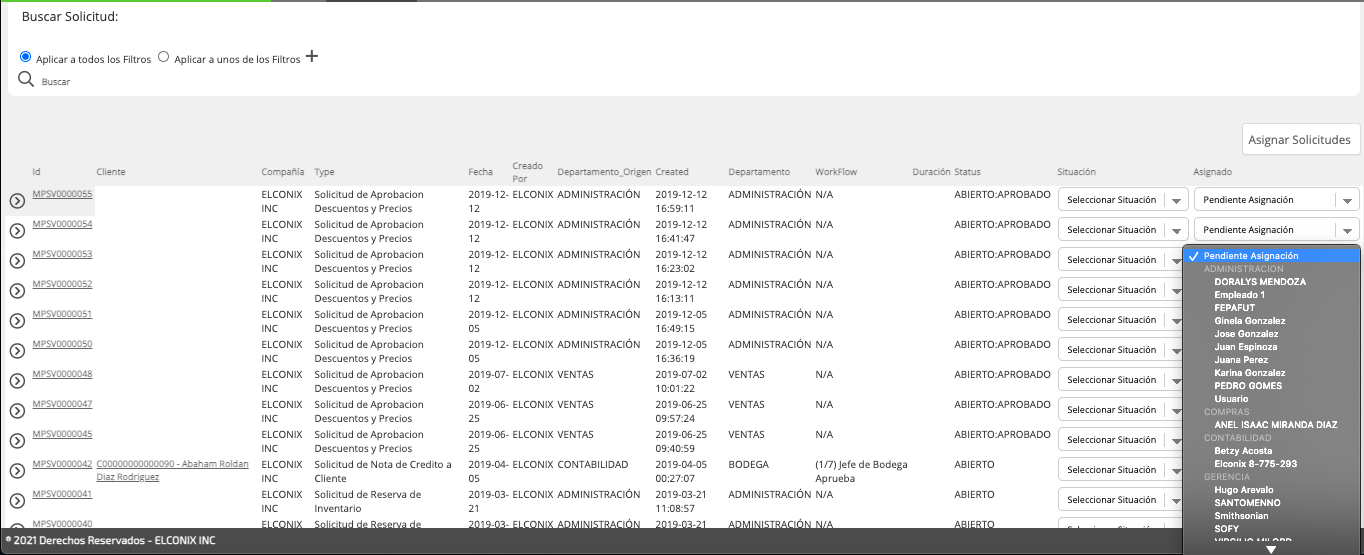The image size is (1364, 555).
Task: Open Situación dropdown for MPSV0000055
Action: tap(1123, 200)
